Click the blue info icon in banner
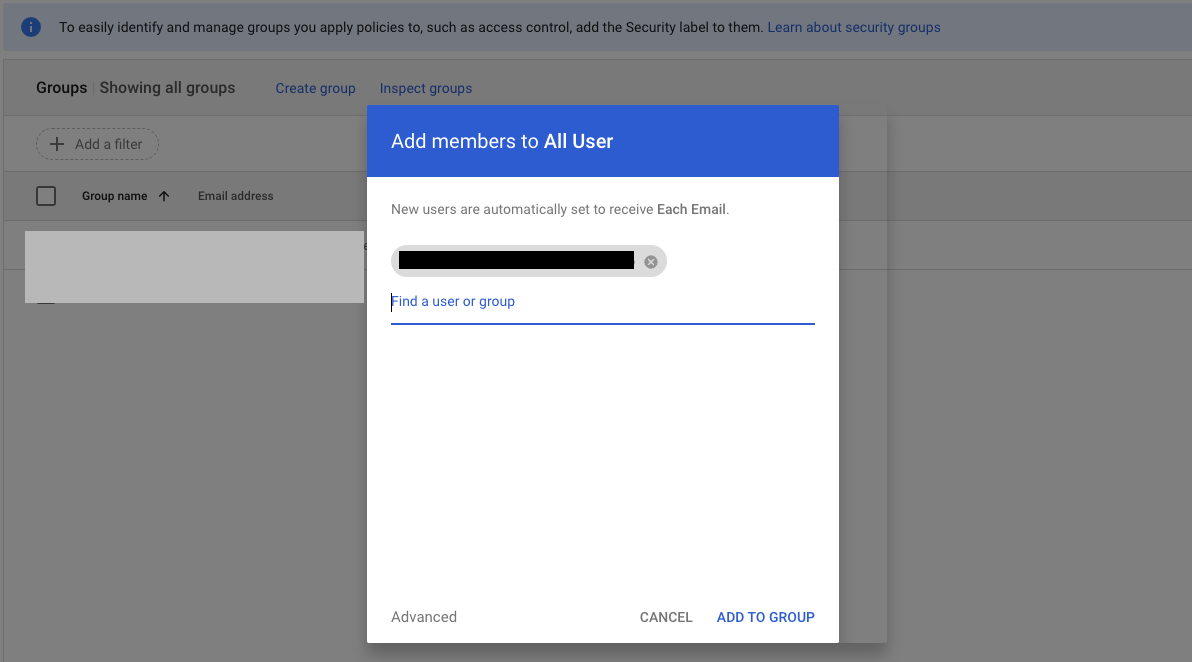The height and width of the screenshot is (662, 1192). pyautogui.click(x=31, y=27)
